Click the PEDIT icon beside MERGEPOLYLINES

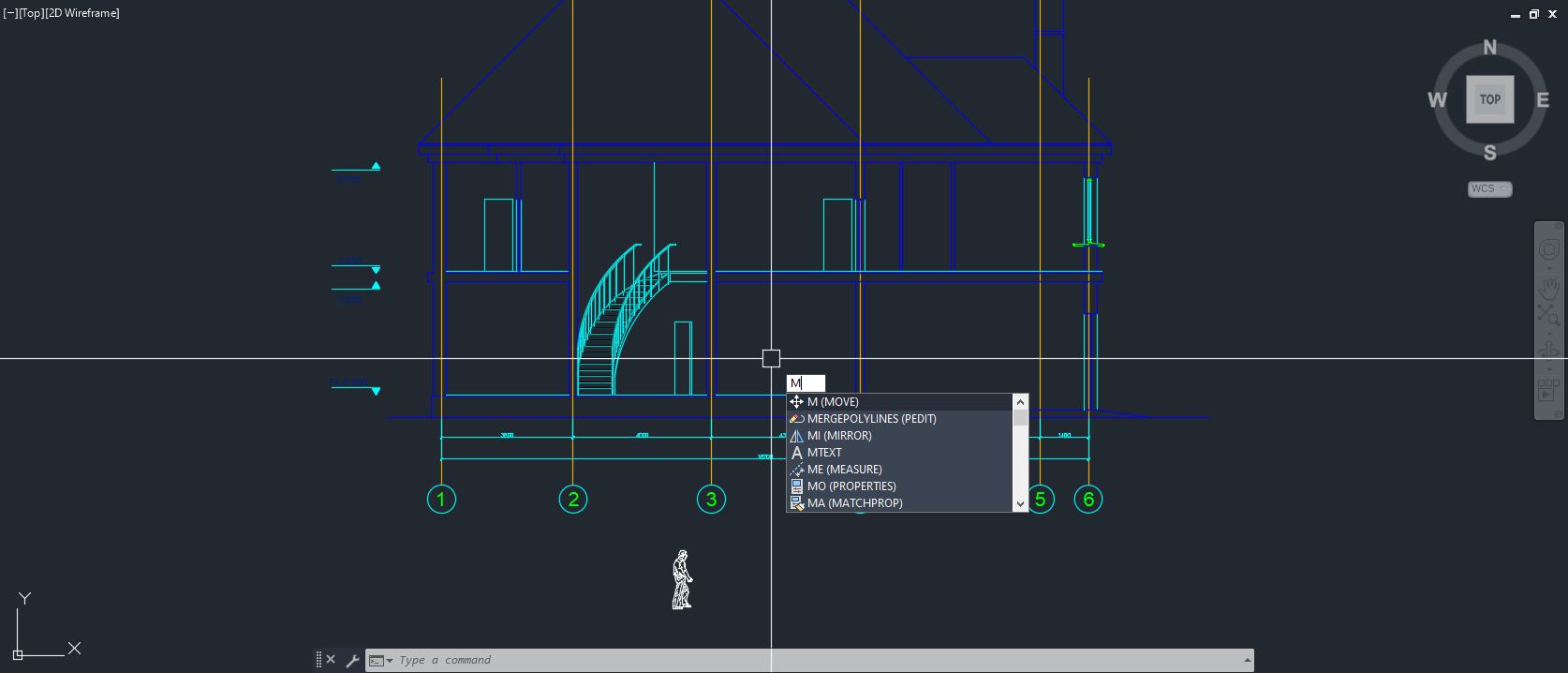coord(796,419)
